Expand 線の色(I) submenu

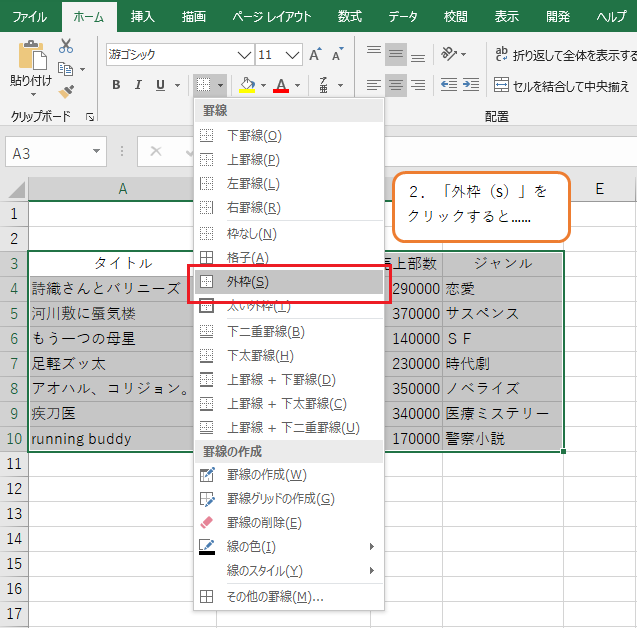click(x=289, y=546)
